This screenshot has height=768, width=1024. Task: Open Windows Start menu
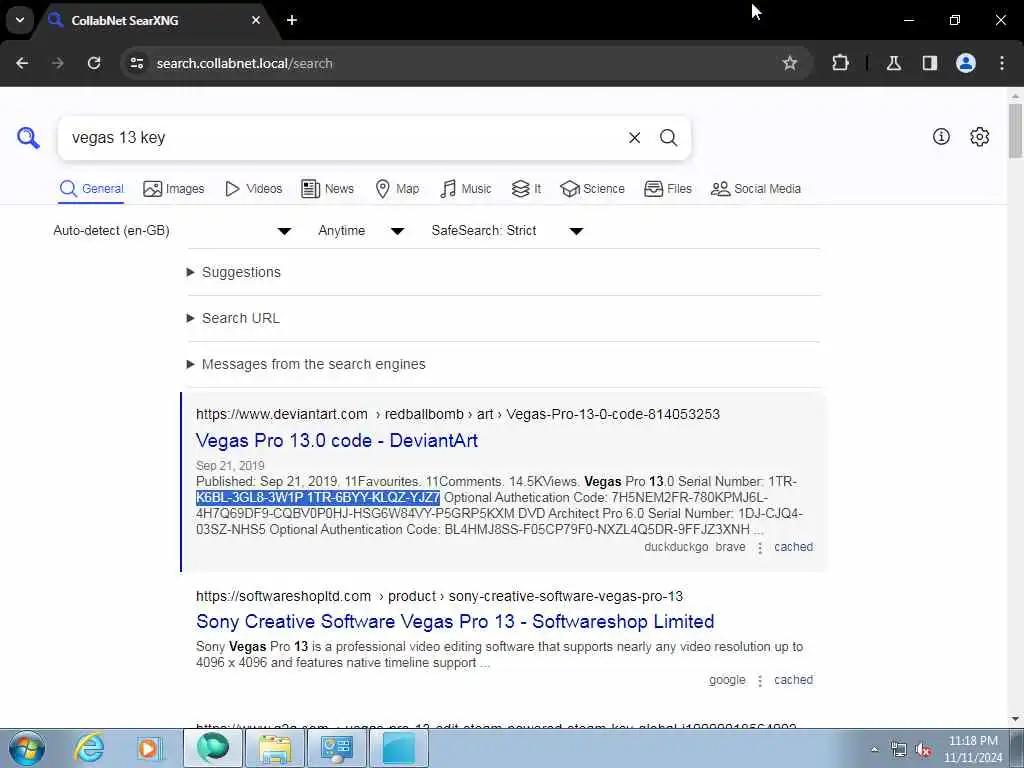[27, 748]
